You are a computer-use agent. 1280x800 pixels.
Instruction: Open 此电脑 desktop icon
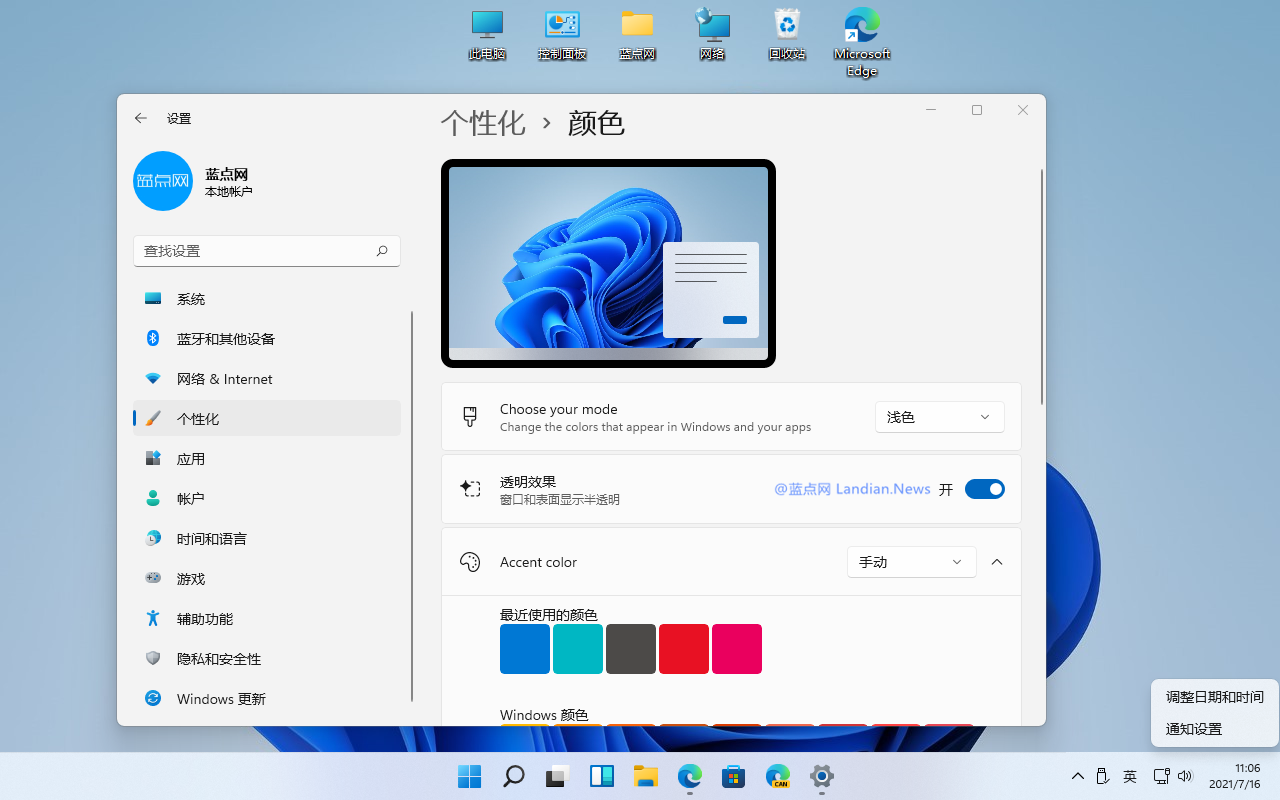[487, 34]
